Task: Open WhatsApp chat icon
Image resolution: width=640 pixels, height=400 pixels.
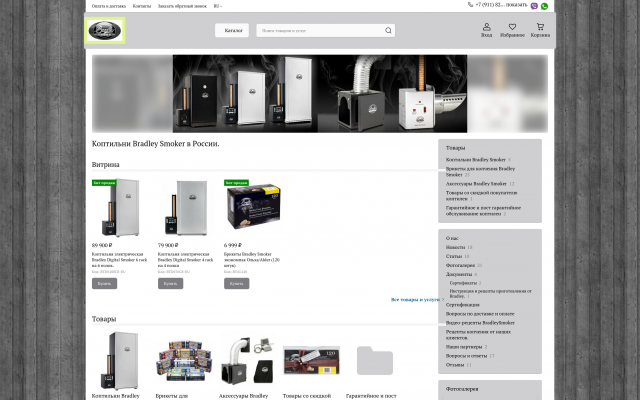Action: [x=544, y=6]
